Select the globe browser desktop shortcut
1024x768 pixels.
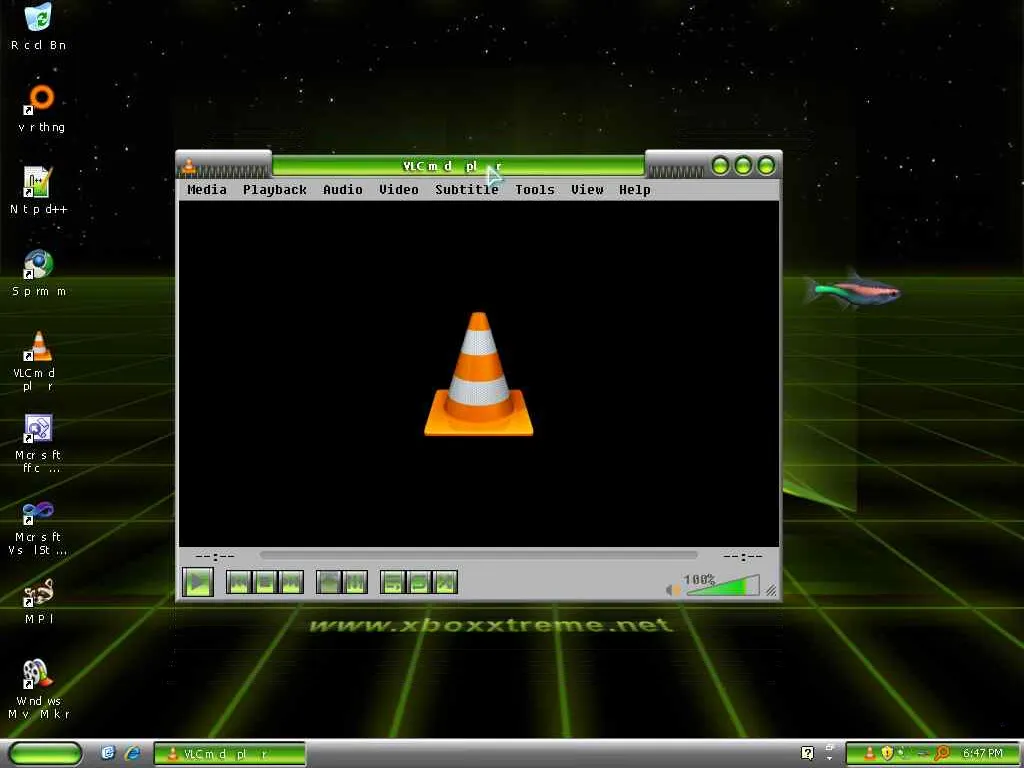(x=39, y=272)
